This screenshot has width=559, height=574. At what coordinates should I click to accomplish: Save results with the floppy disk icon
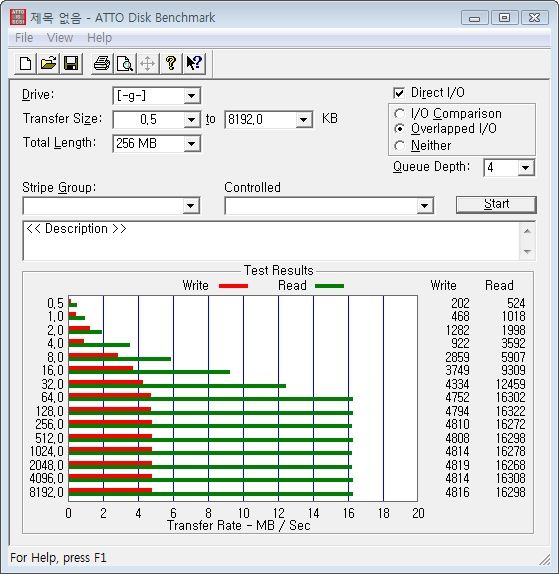pos(71,64)
